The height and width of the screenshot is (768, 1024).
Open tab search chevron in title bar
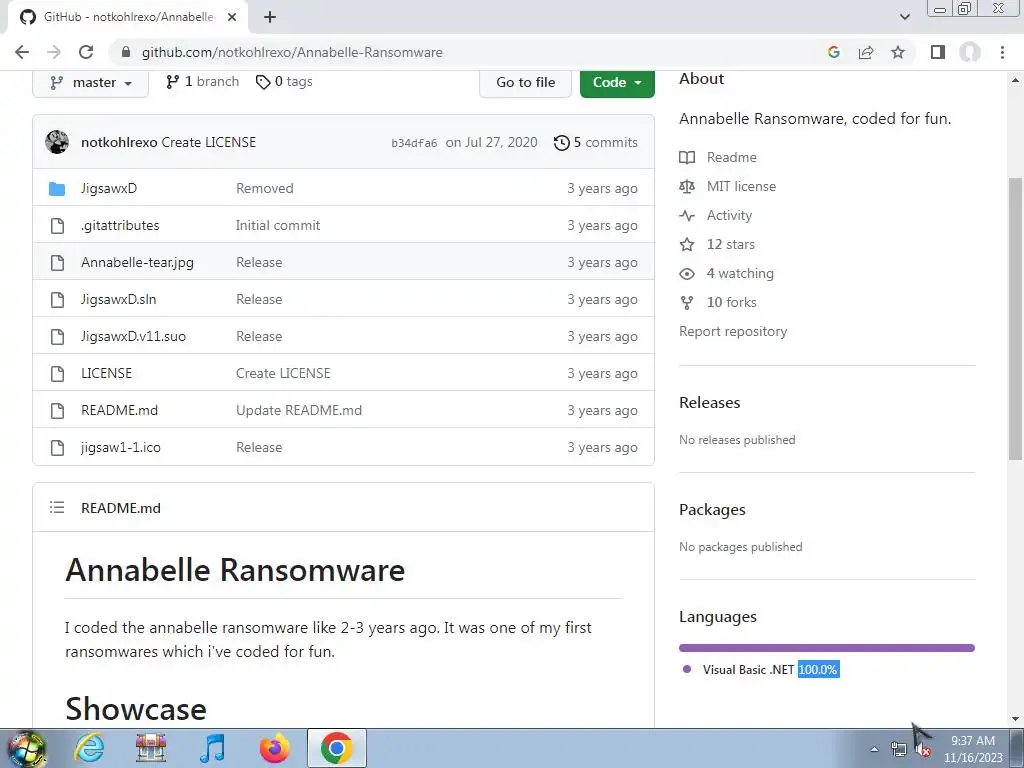coord(904,17)
